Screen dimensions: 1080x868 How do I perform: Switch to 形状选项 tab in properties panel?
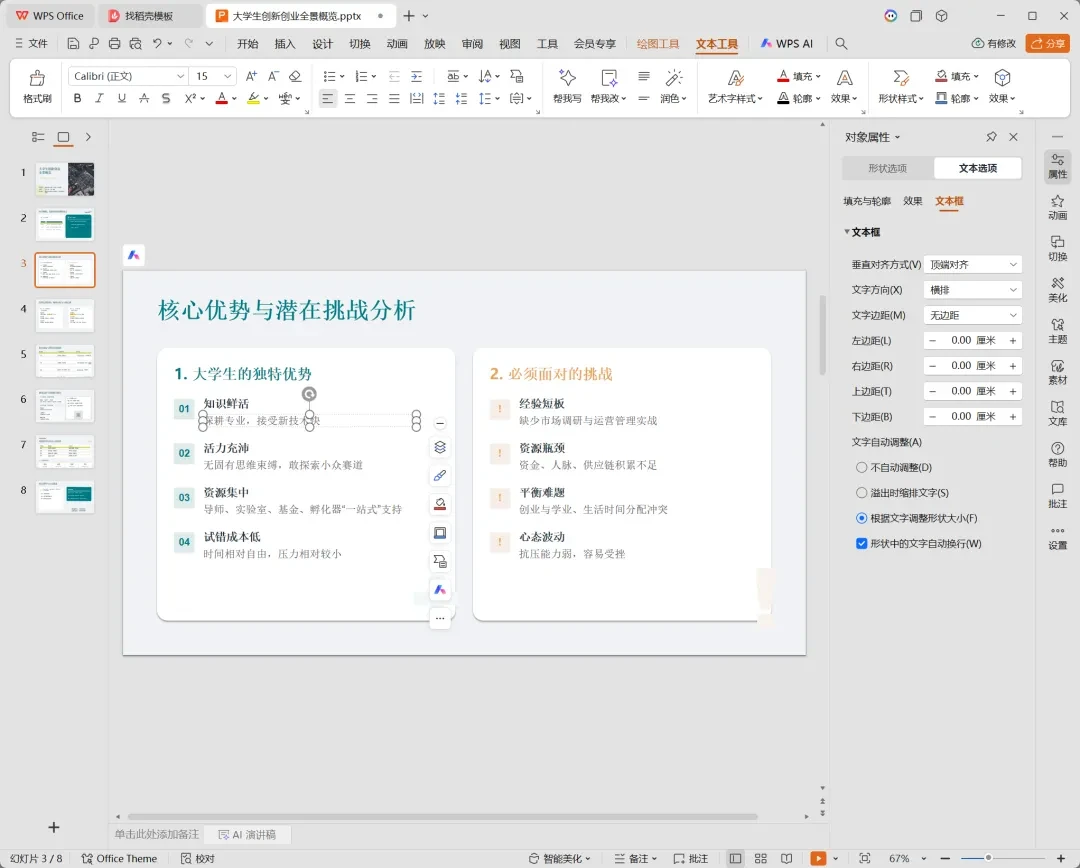pyautogui.click(x=887, y=168)
